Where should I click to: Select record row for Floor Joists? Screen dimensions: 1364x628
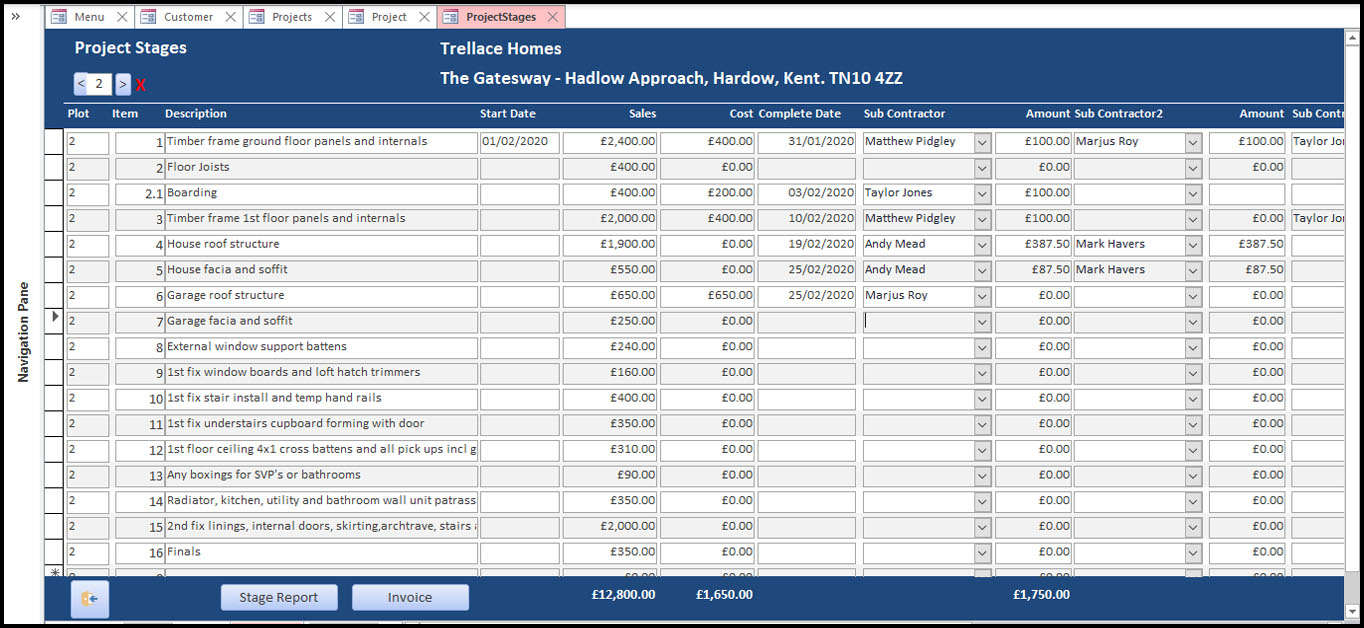point(54,168)
